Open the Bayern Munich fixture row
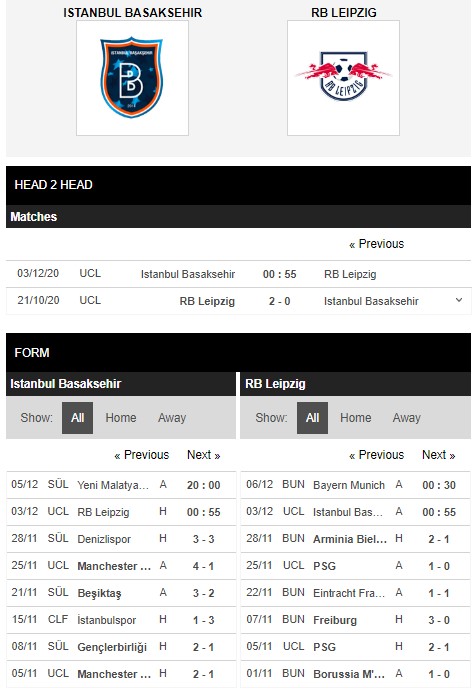475x696 pixels. [x=355, y=485]
